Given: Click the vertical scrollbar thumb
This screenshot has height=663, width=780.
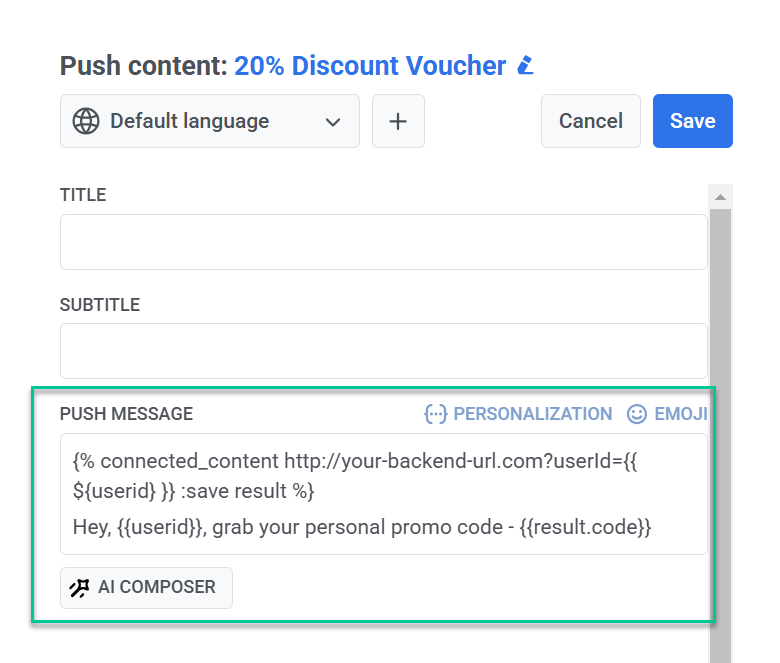Looking at the screenshot, I should pos(720,430).
